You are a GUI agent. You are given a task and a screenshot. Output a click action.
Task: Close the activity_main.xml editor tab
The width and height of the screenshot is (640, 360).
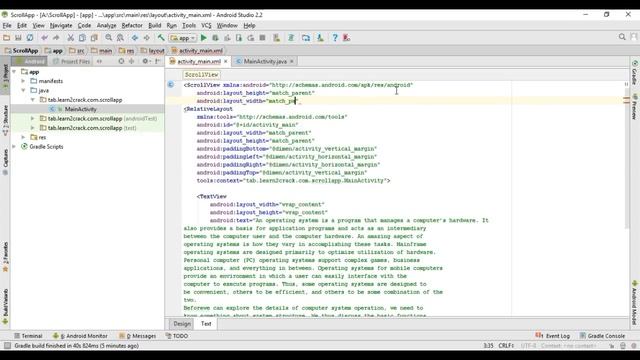pos(225,61)
